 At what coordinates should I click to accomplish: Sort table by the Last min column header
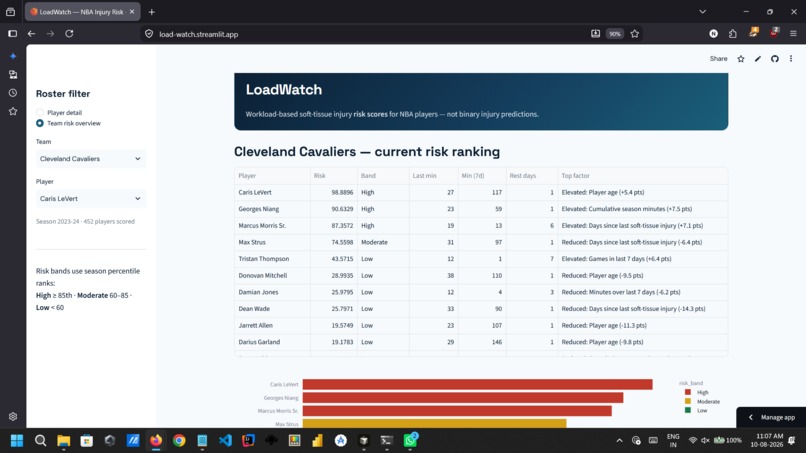coord(433,176)
